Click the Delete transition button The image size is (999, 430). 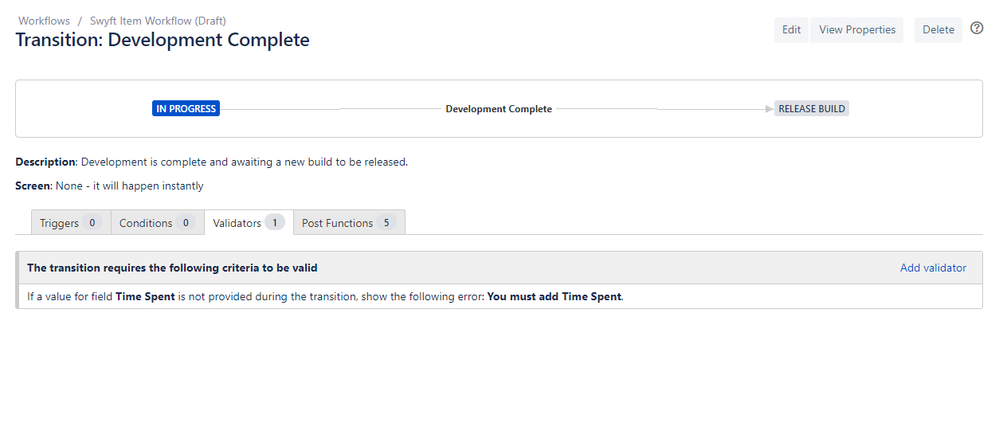938,30
